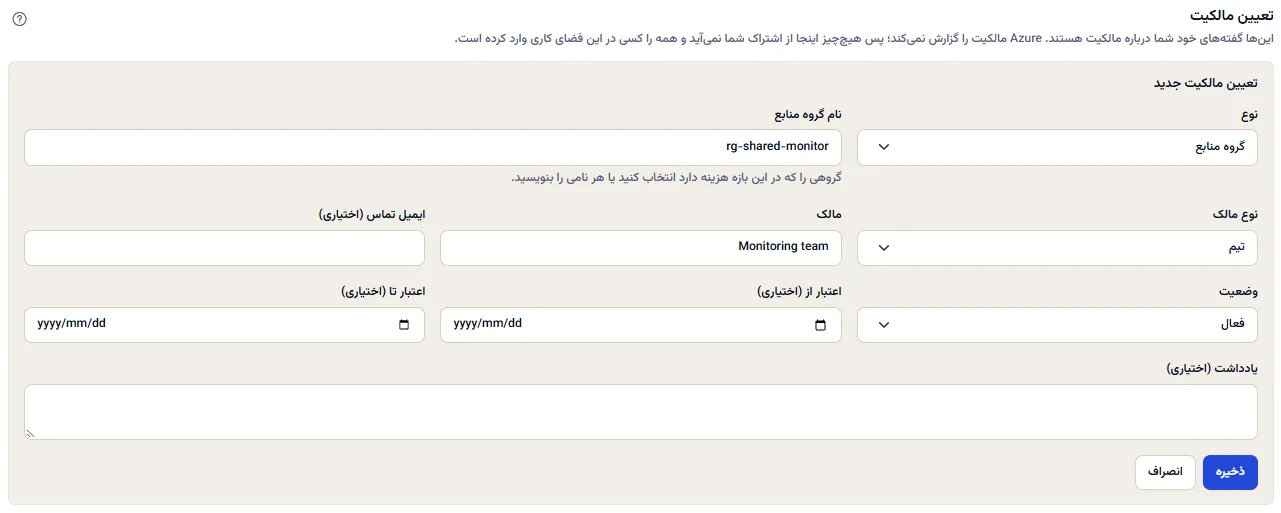Viewport: 1281px width, 513px height.
Task: Save with the ذخیره button
Action: coord(1230,473)
